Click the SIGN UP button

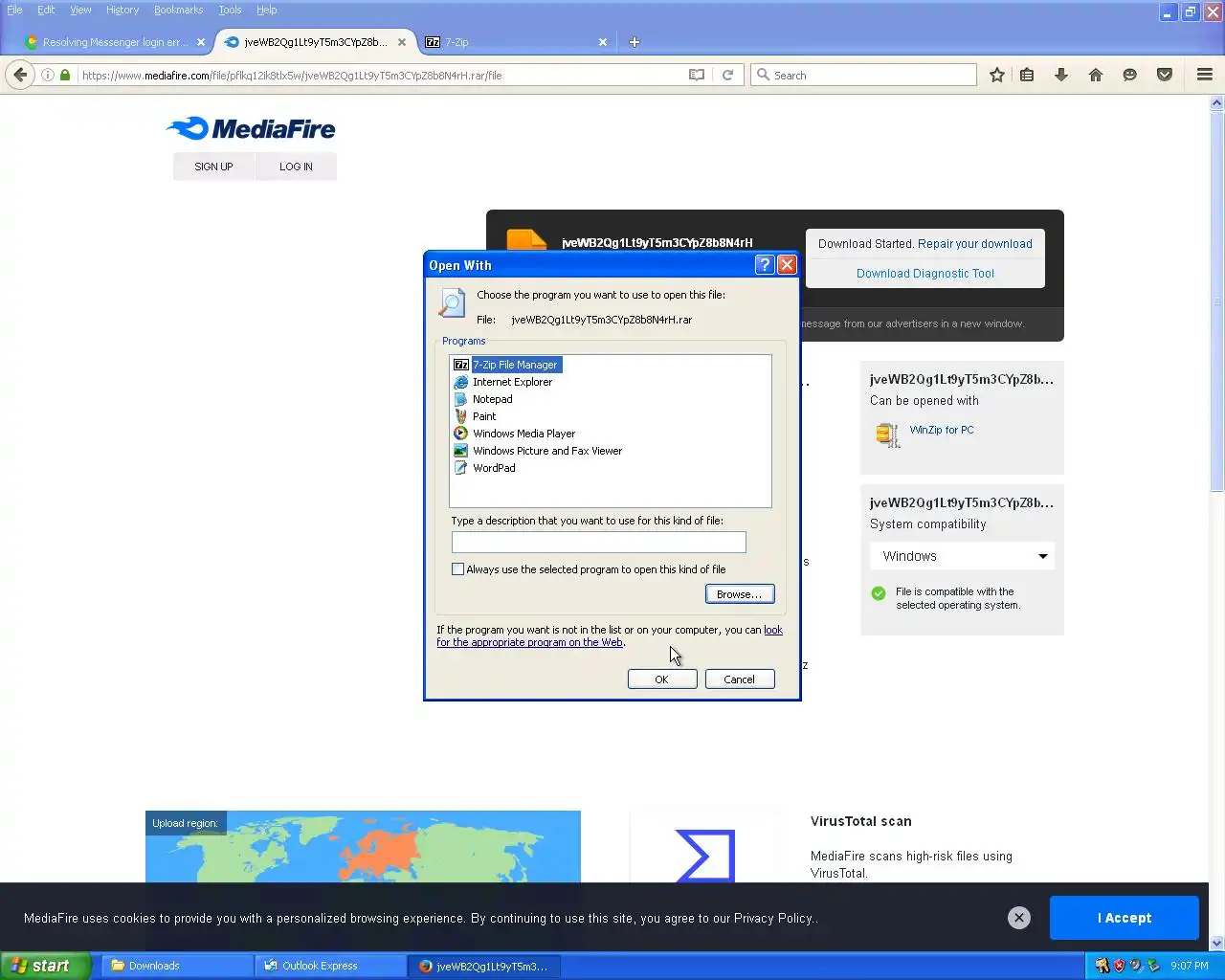(x=213, y=167)
